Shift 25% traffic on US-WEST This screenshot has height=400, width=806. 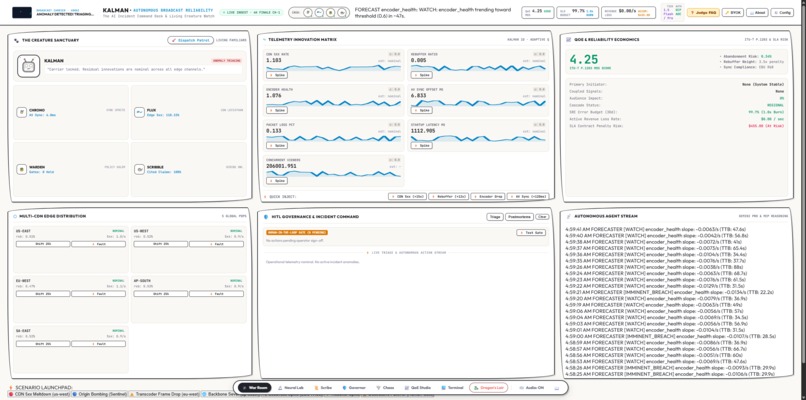coord(161,244)
